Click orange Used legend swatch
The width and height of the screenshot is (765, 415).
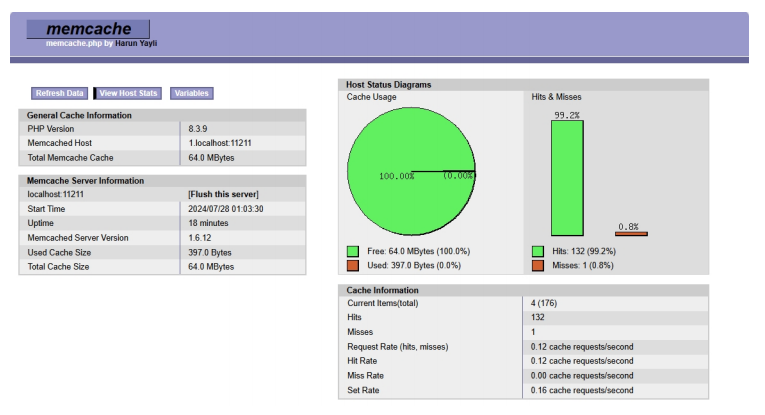[x=353, y=266]
